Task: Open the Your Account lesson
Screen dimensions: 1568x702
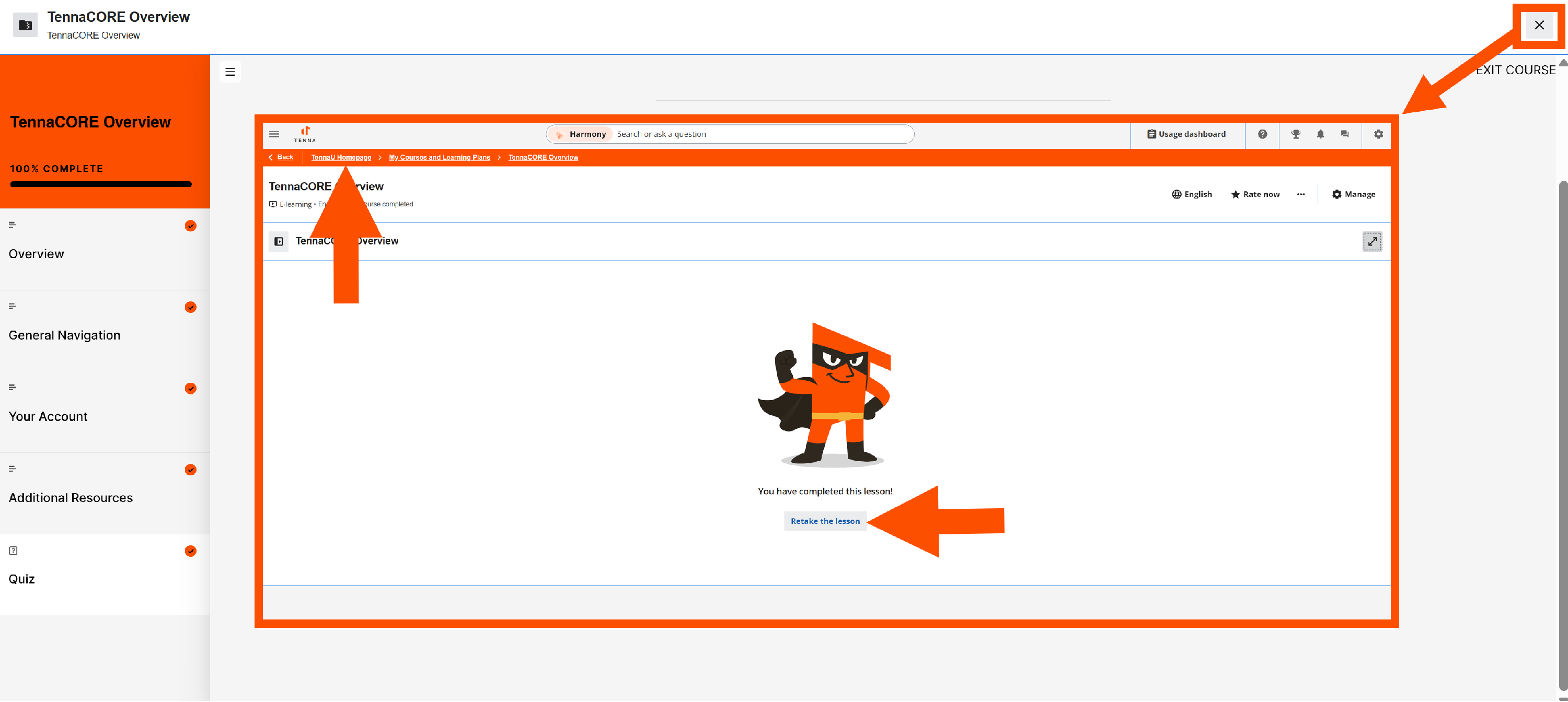Action: [x=48, y=417]
